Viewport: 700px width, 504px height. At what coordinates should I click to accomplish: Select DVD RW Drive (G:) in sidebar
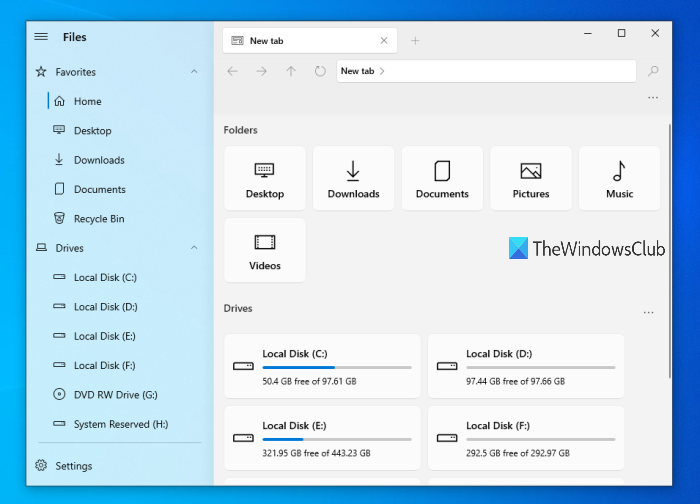(x=115, y=395)
